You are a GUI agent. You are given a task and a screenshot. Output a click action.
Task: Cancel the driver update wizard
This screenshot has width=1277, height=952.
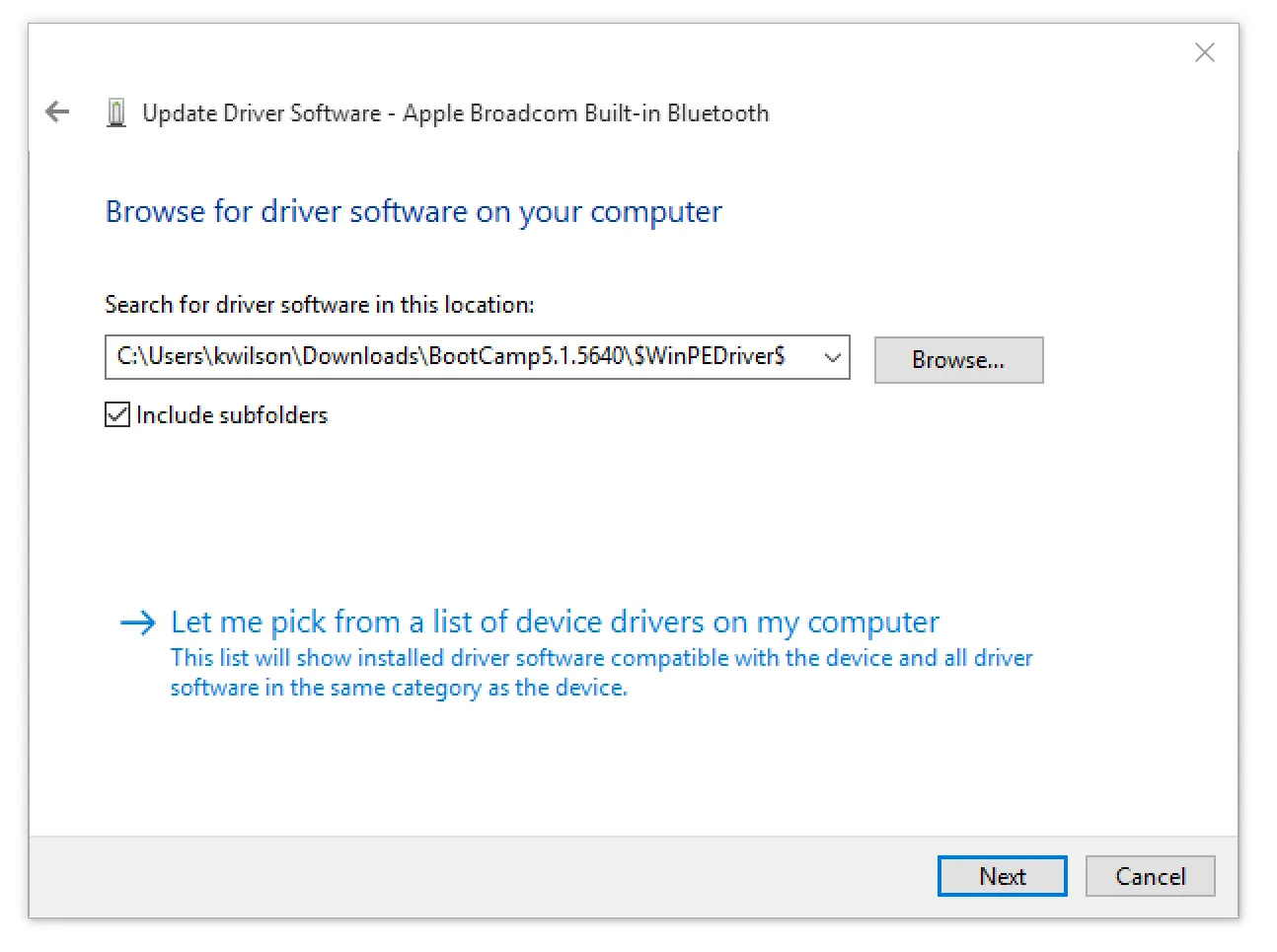(x=1150, y=876)
